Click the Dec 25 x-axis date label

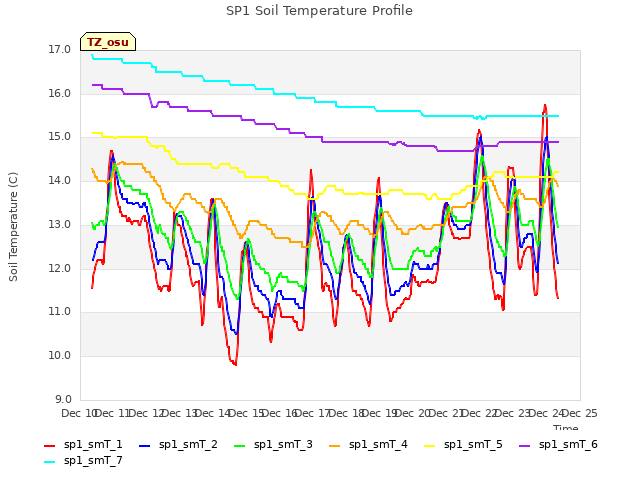tap(580, 413)
